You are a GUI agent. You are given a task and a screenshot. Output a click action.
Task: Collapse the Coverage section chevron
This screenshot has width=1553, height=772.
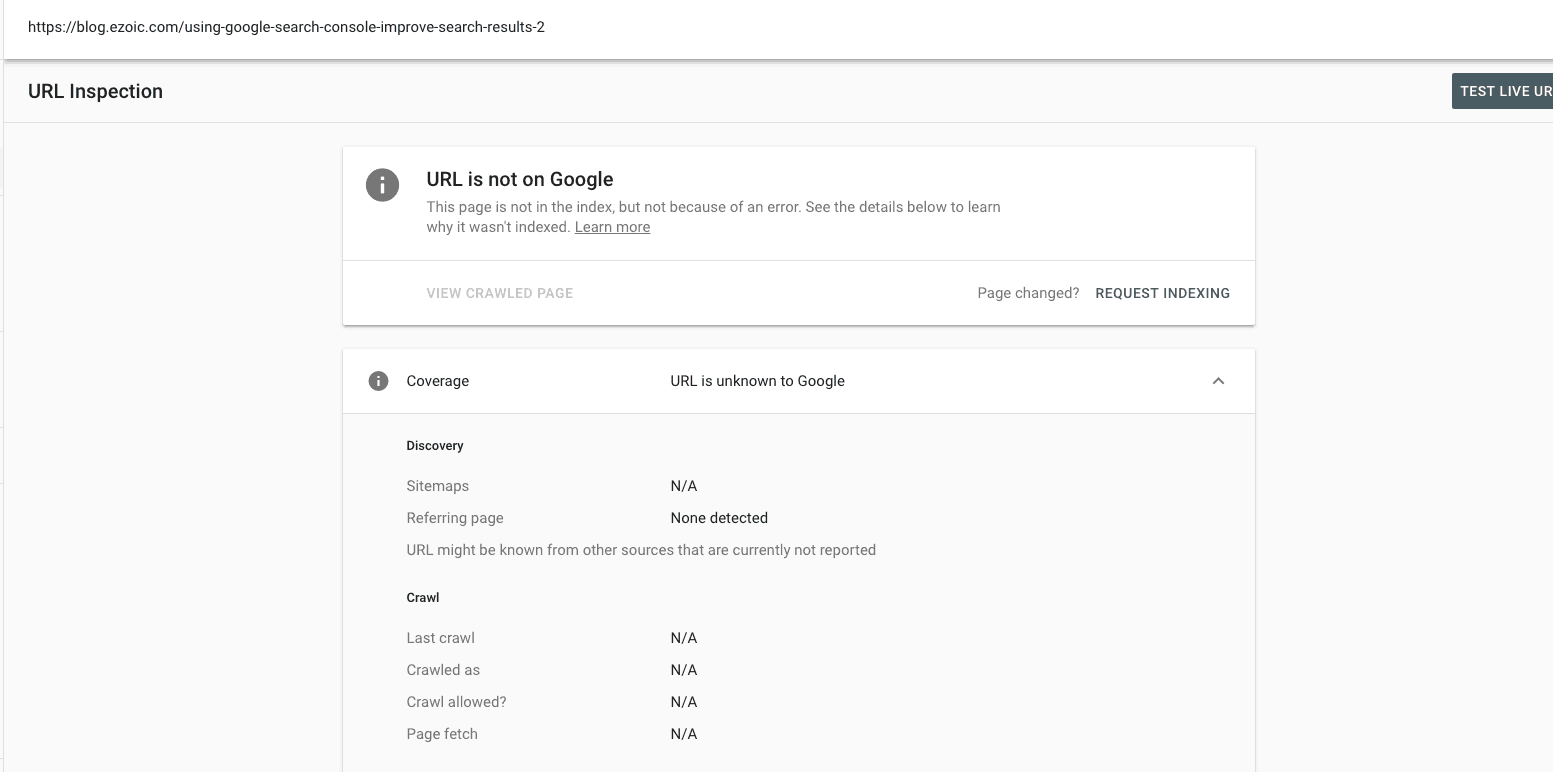coord(1218,381)
